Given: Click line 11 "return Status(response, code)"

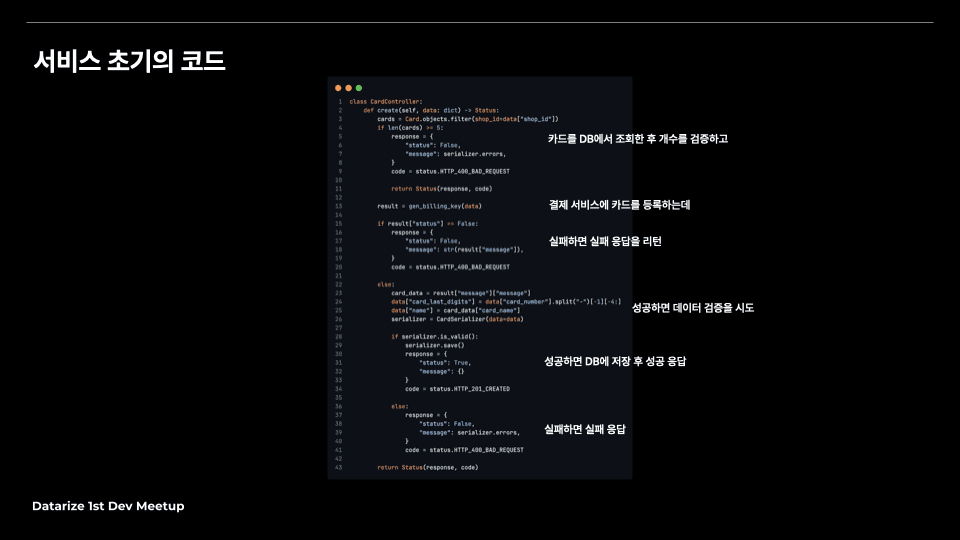Looking at the screenshot, I should point(441,189).
